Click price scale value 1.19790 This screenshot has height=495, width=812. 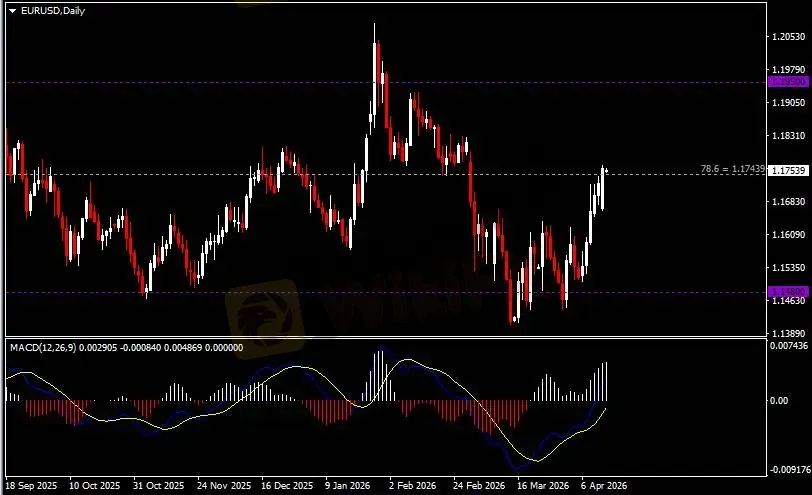[789, 69]
